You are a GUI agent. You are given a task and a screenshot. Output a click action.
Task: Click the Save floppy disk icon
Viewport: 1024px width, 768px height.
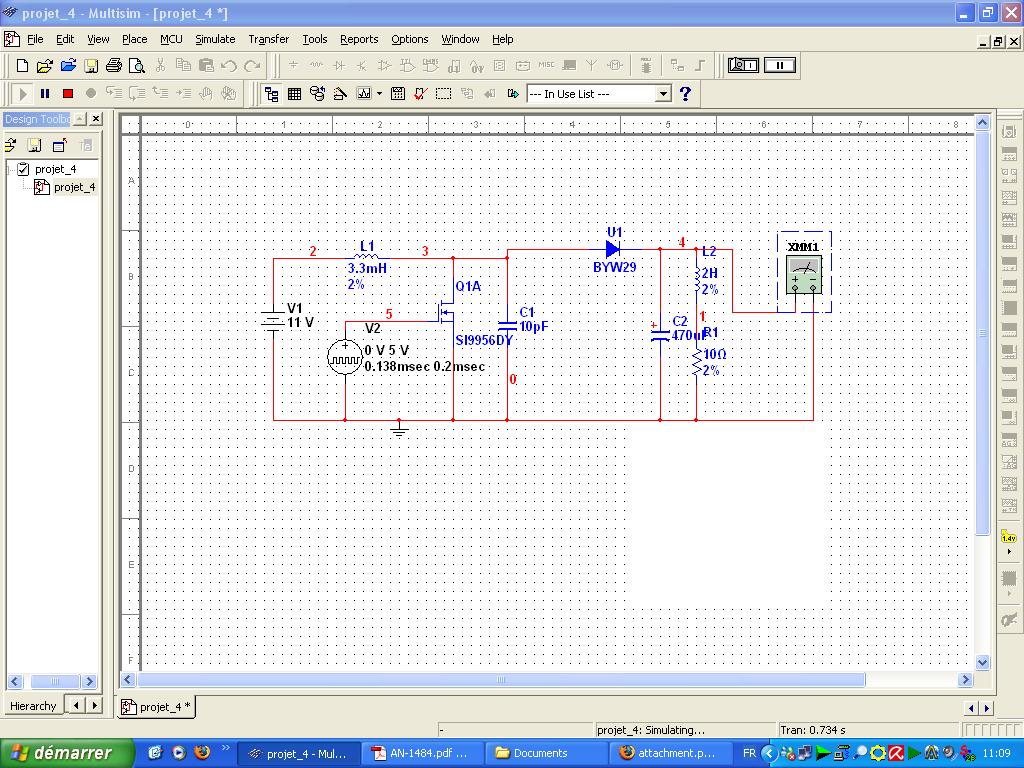pyautogui.click(x=91, y=66)
